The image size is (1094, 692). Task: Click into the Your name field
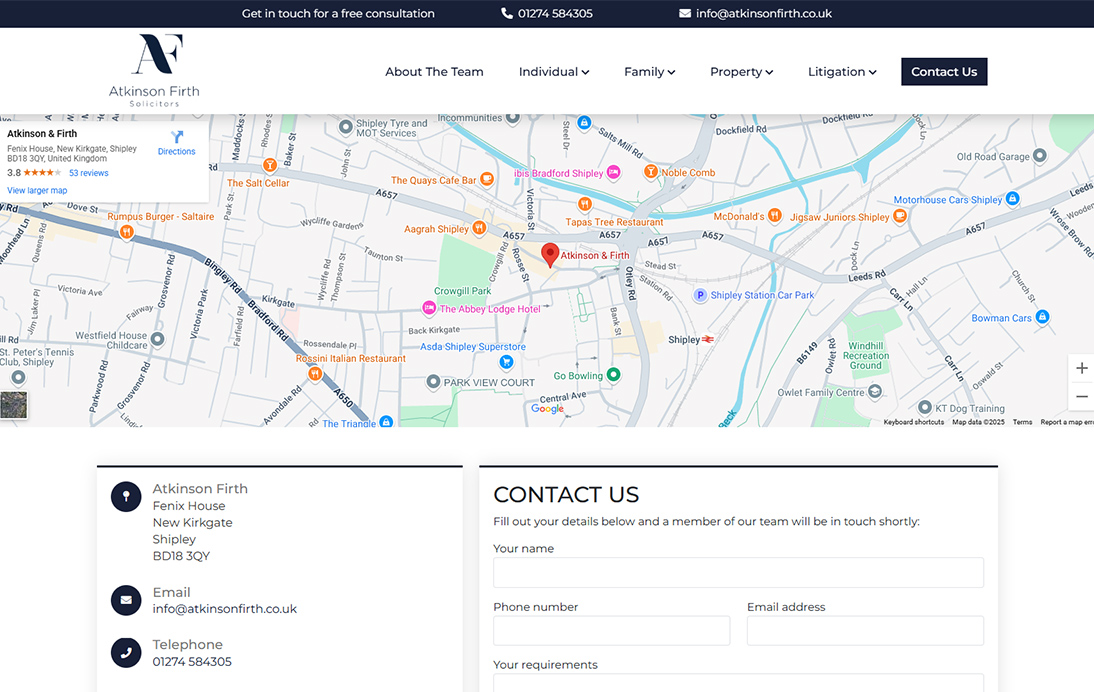(738, 573)
